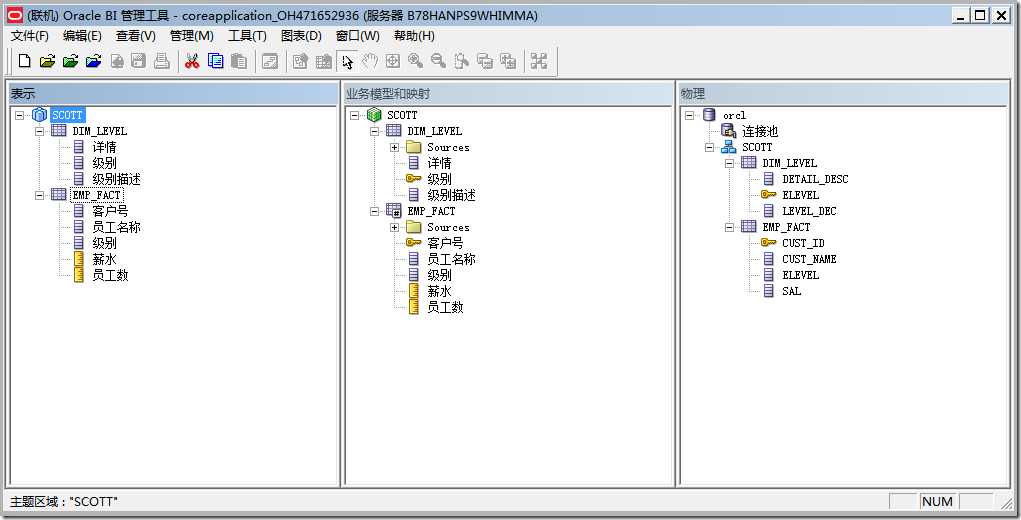This screenshot has height=520, width=1021.
Task: Collapse EMP_FACT in 业务模型 pane
Action: pos(374,211)
